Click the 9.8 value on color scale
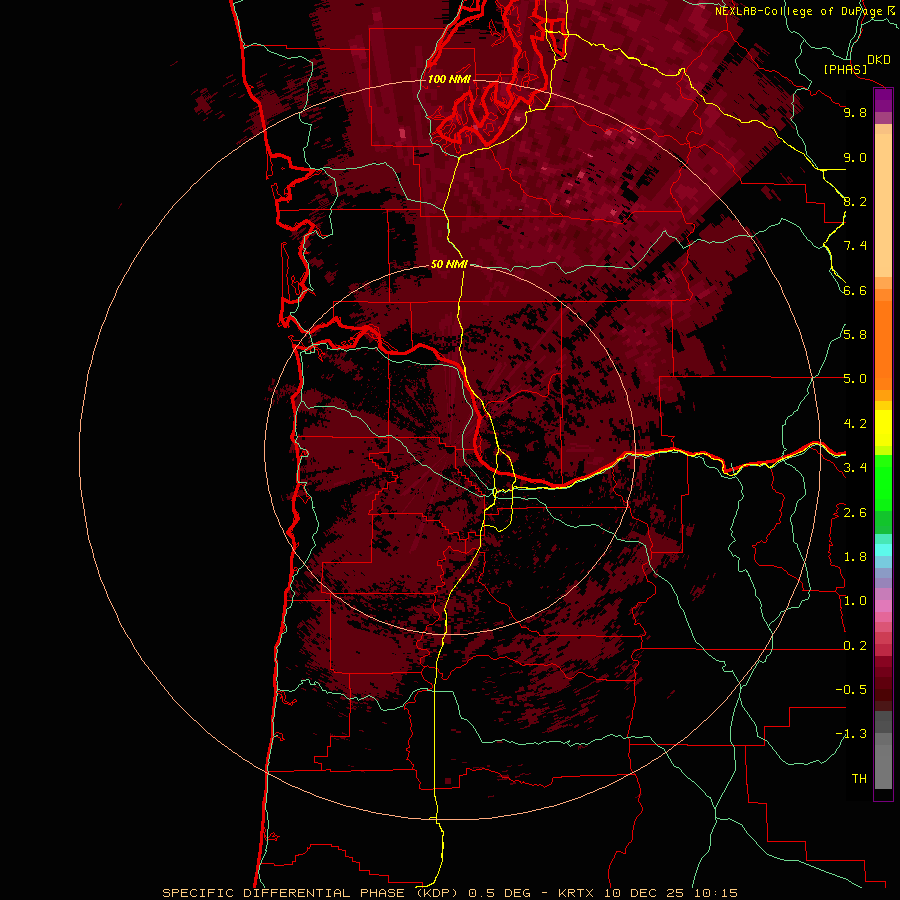 855,112
